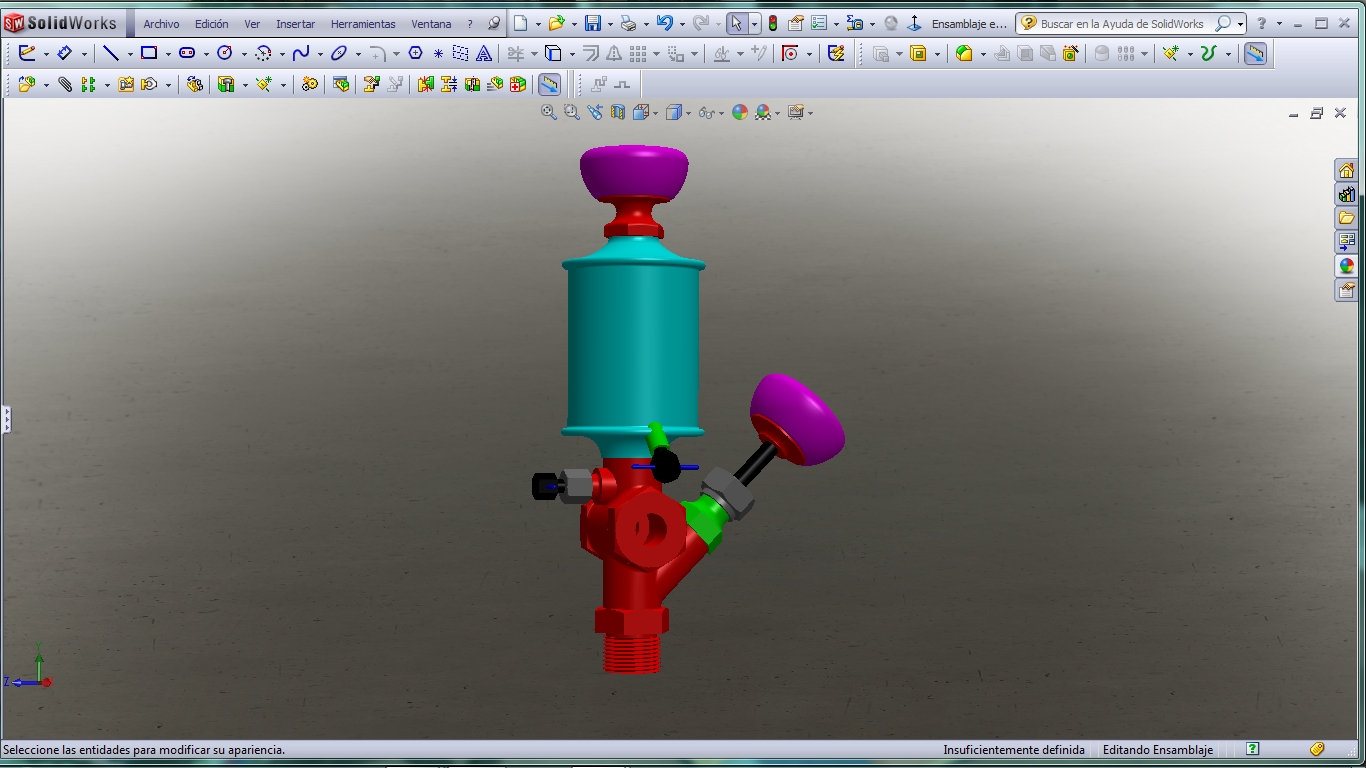Image resolution: width=1366 pixels, height=768 pixels.
Task: Expand the Spline tool dropdown arrow
Action: (x=320, y=55)
